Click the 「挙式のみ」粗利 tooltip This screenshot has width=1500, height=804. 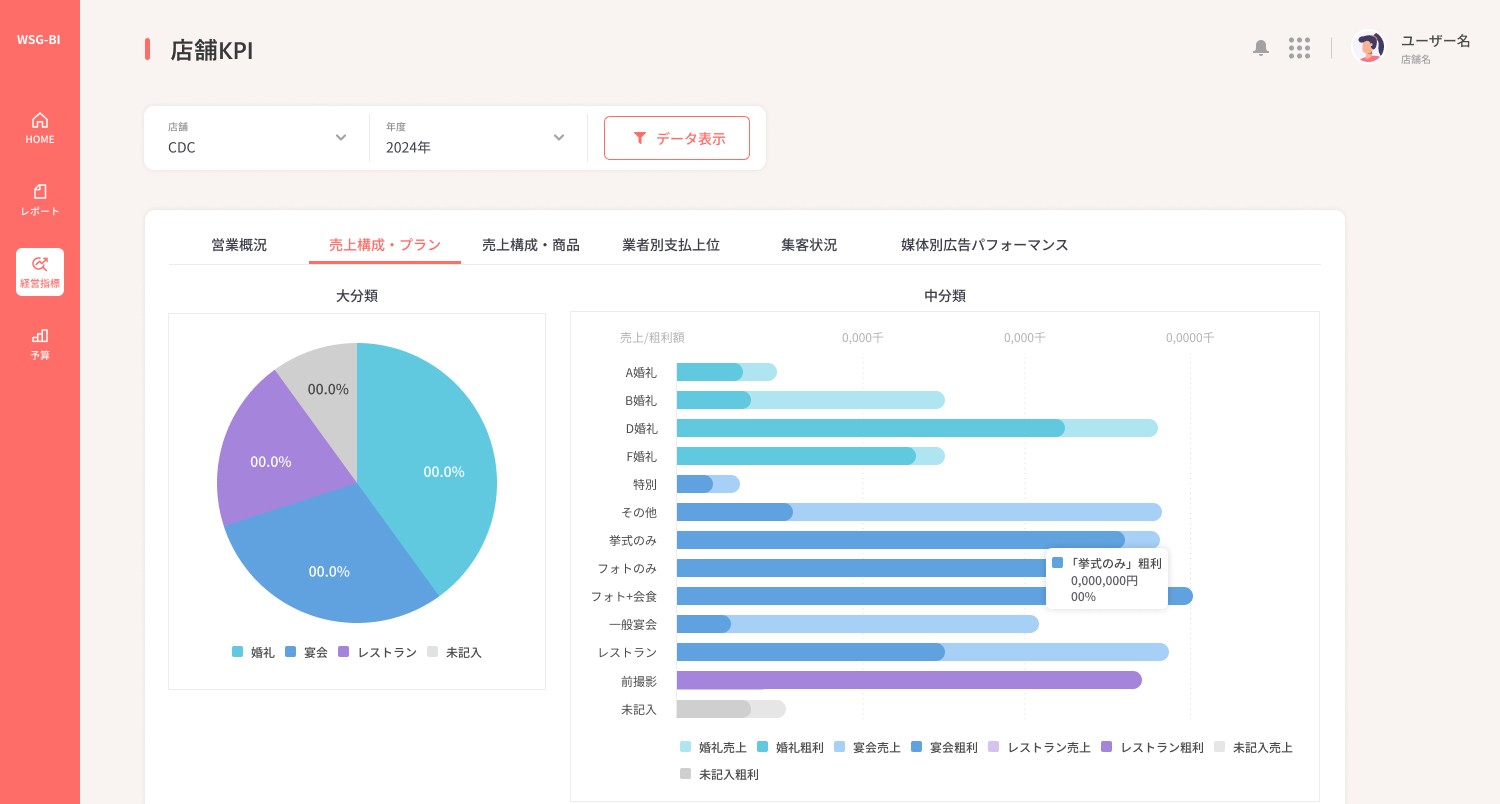pos(1107,579)
